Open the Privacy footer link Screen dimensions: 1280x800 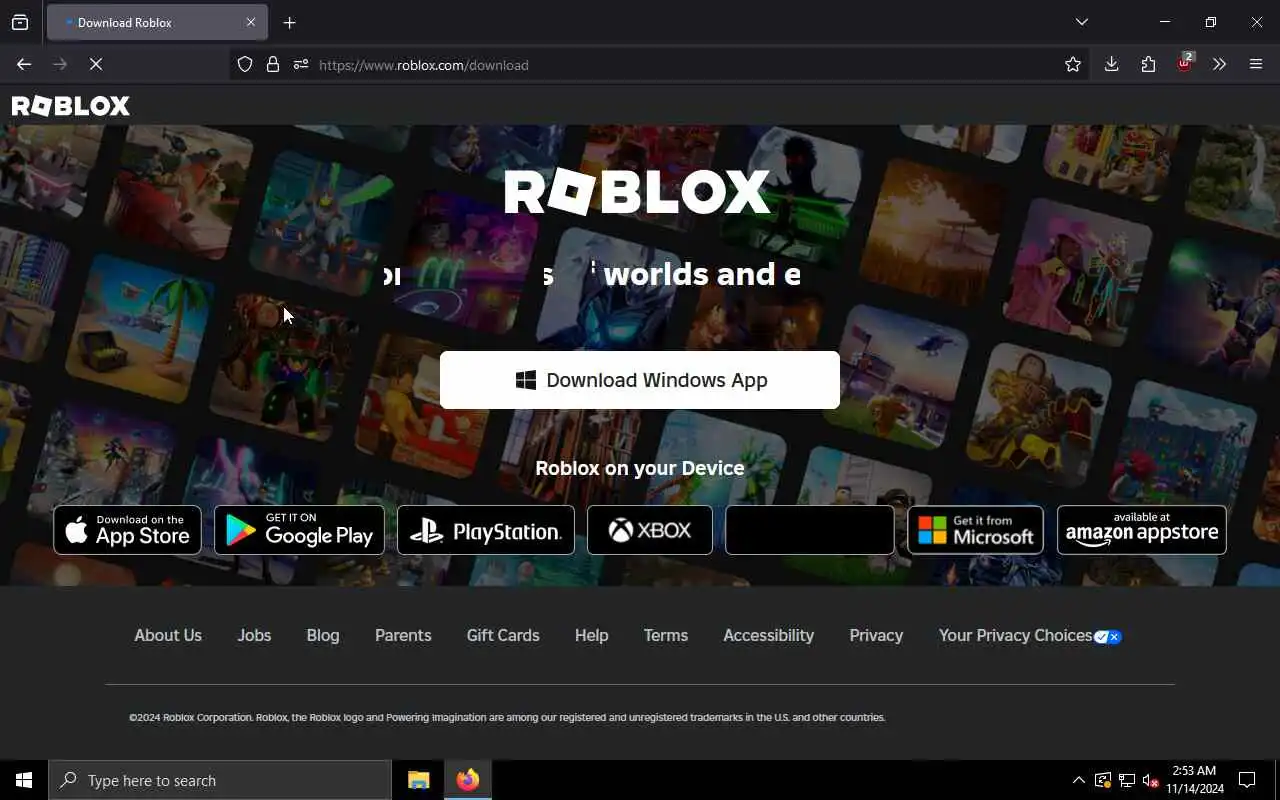[x=876, y=636]
